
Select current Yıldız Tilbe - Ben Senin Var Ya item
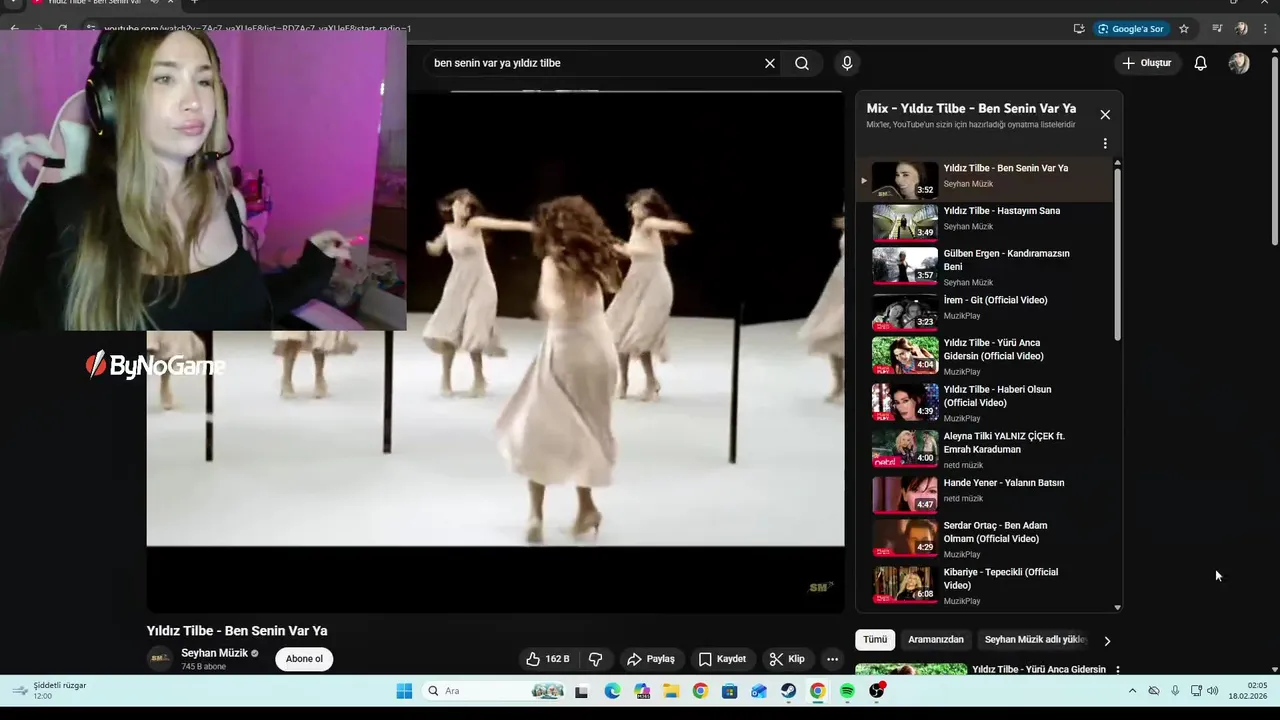985,180
